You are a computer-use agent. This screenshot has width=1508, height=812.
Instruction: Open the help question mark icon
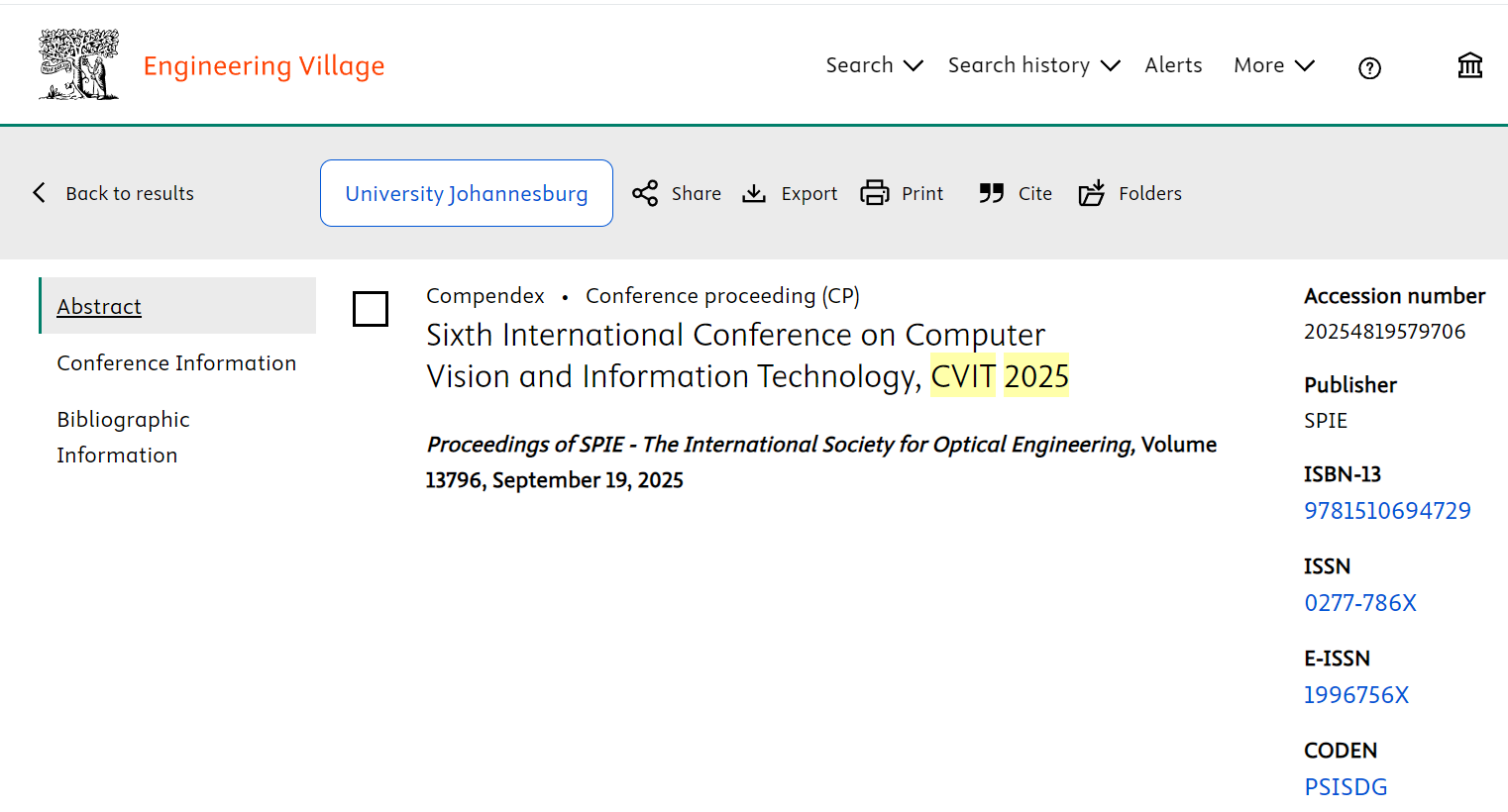pos(1369,67)
